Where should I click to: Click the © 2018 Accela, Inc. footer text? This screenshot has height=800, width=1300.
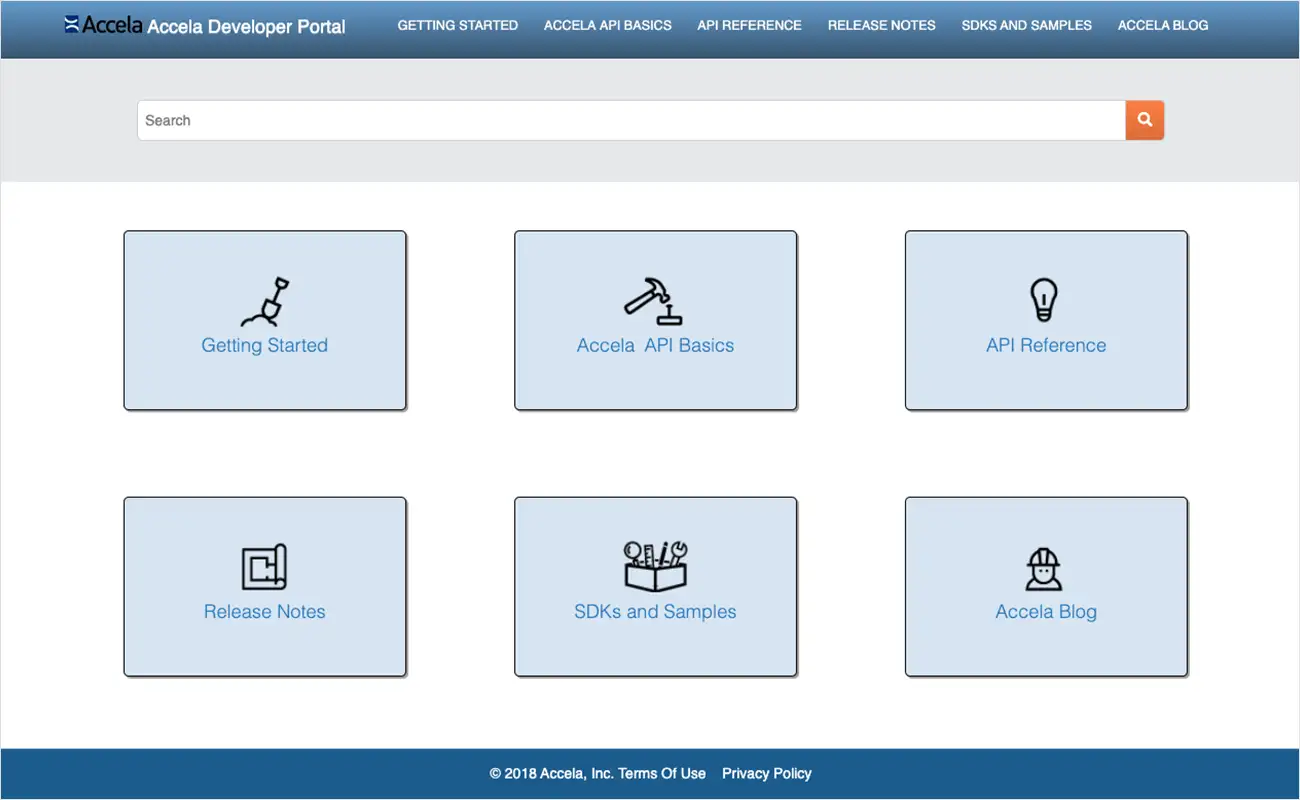pyautogui.click(x=551, y=773)
